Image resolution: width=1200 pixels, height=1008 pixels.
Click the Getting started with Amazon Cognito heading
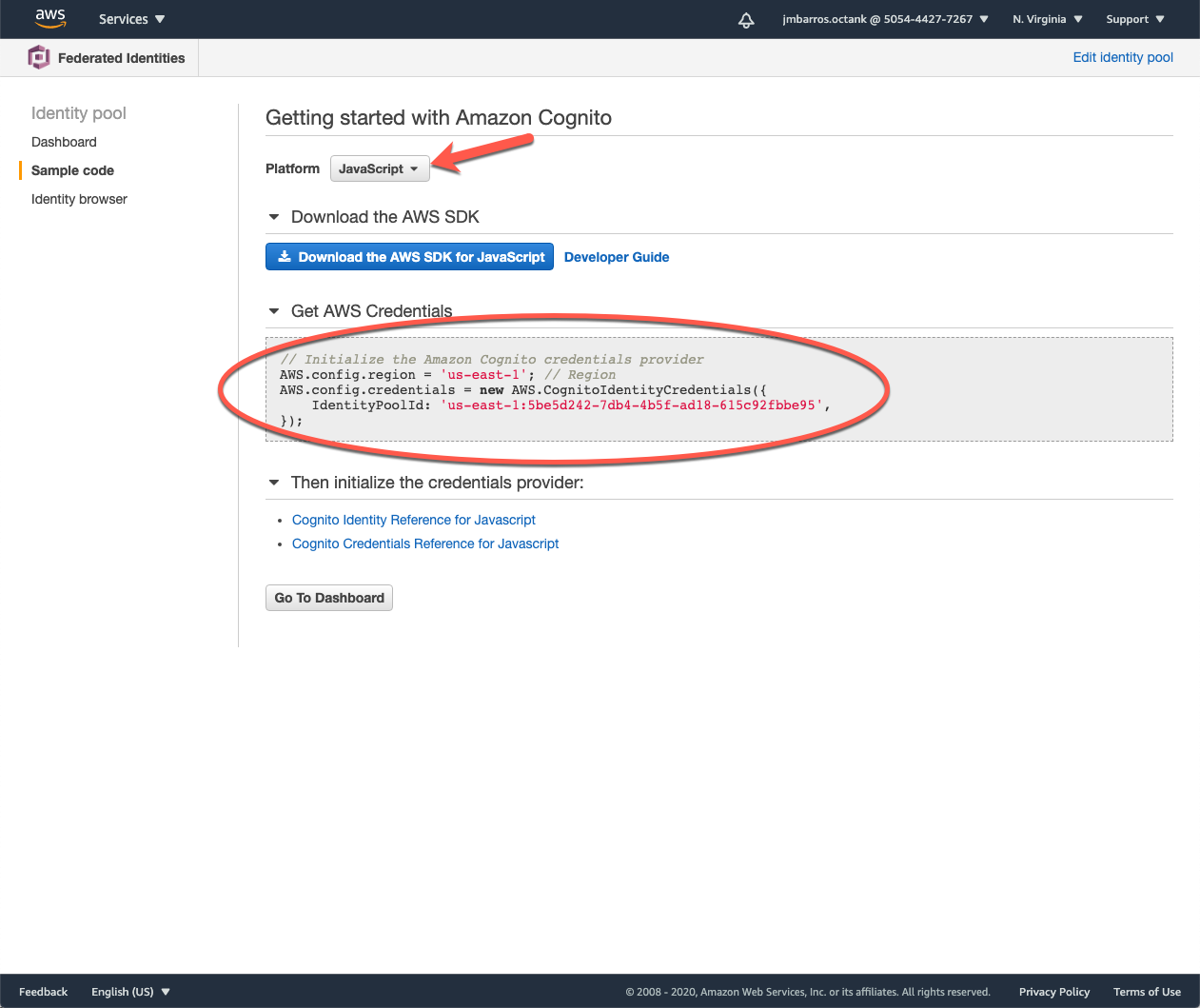pyautogui.click(x=439, y=118)
